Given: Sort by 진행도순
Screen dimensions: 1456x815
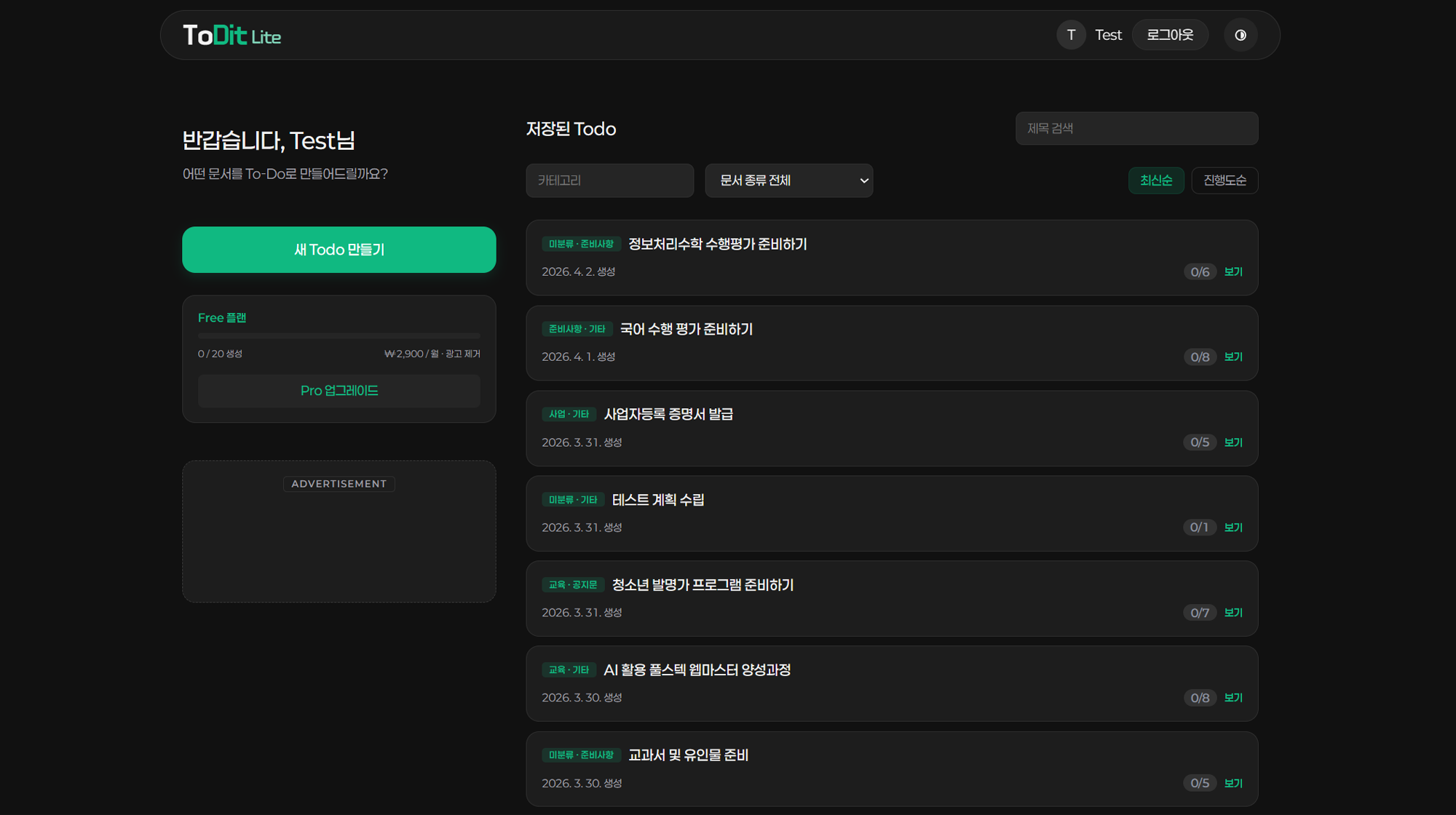Looking at the screenshot, I should (1224, 180).
